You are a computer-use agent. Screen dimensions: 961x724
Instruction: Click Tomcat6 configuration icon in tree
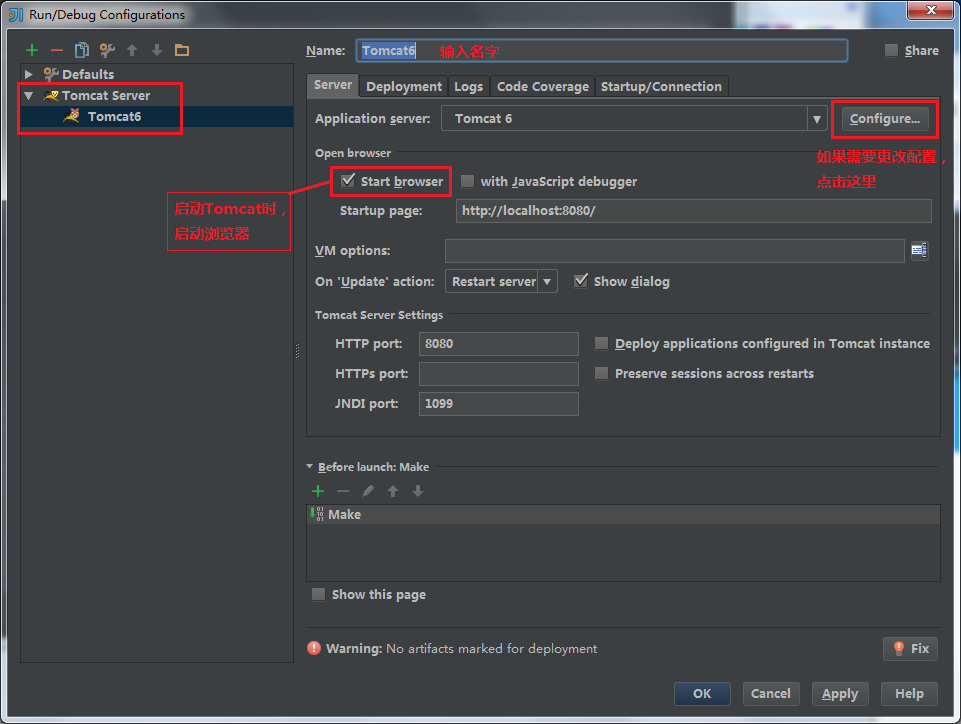click(72, 116)
